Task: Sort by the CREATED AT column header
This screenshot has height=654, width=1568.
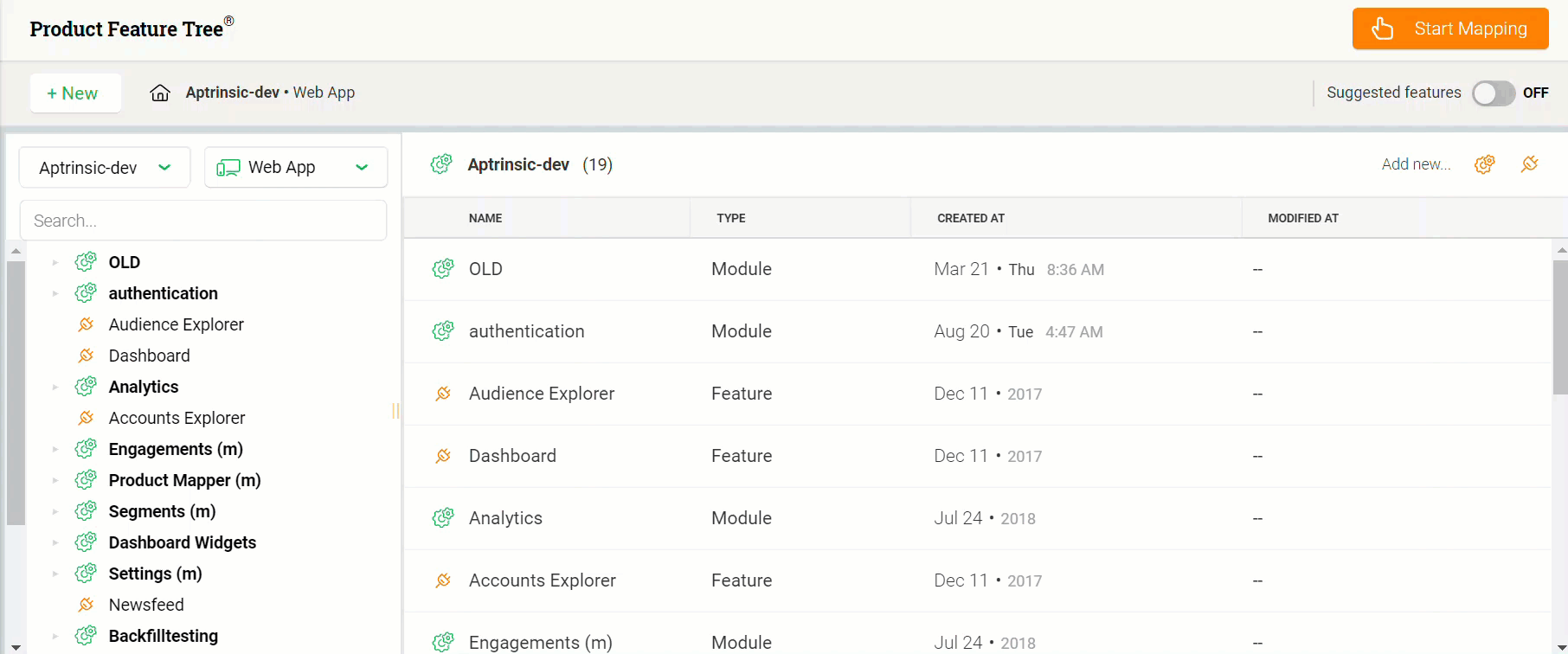Action: [x=971, y=218]
